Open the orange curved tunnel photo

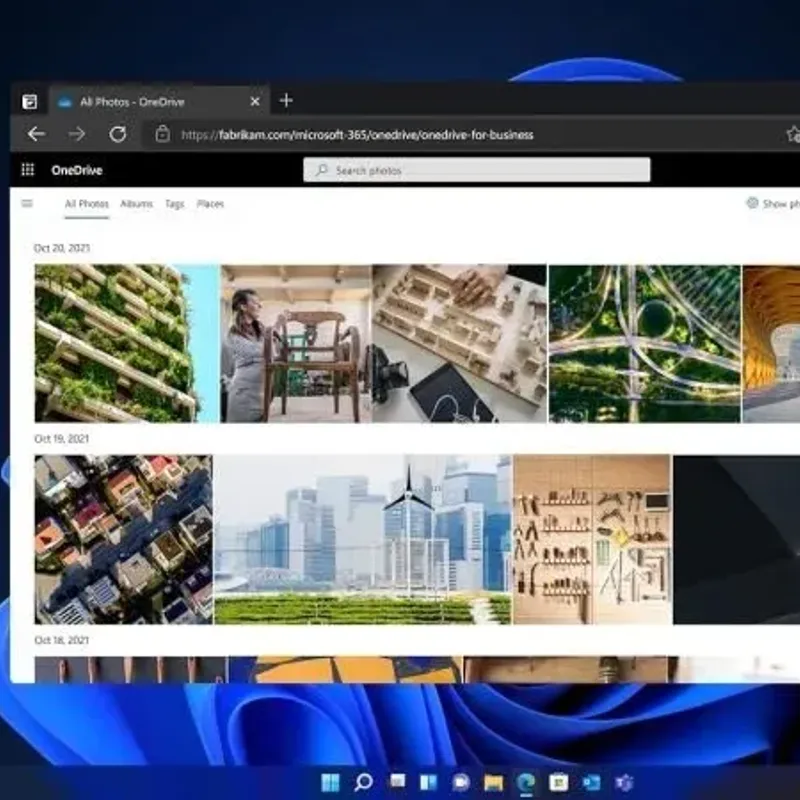tap(771, 343)
